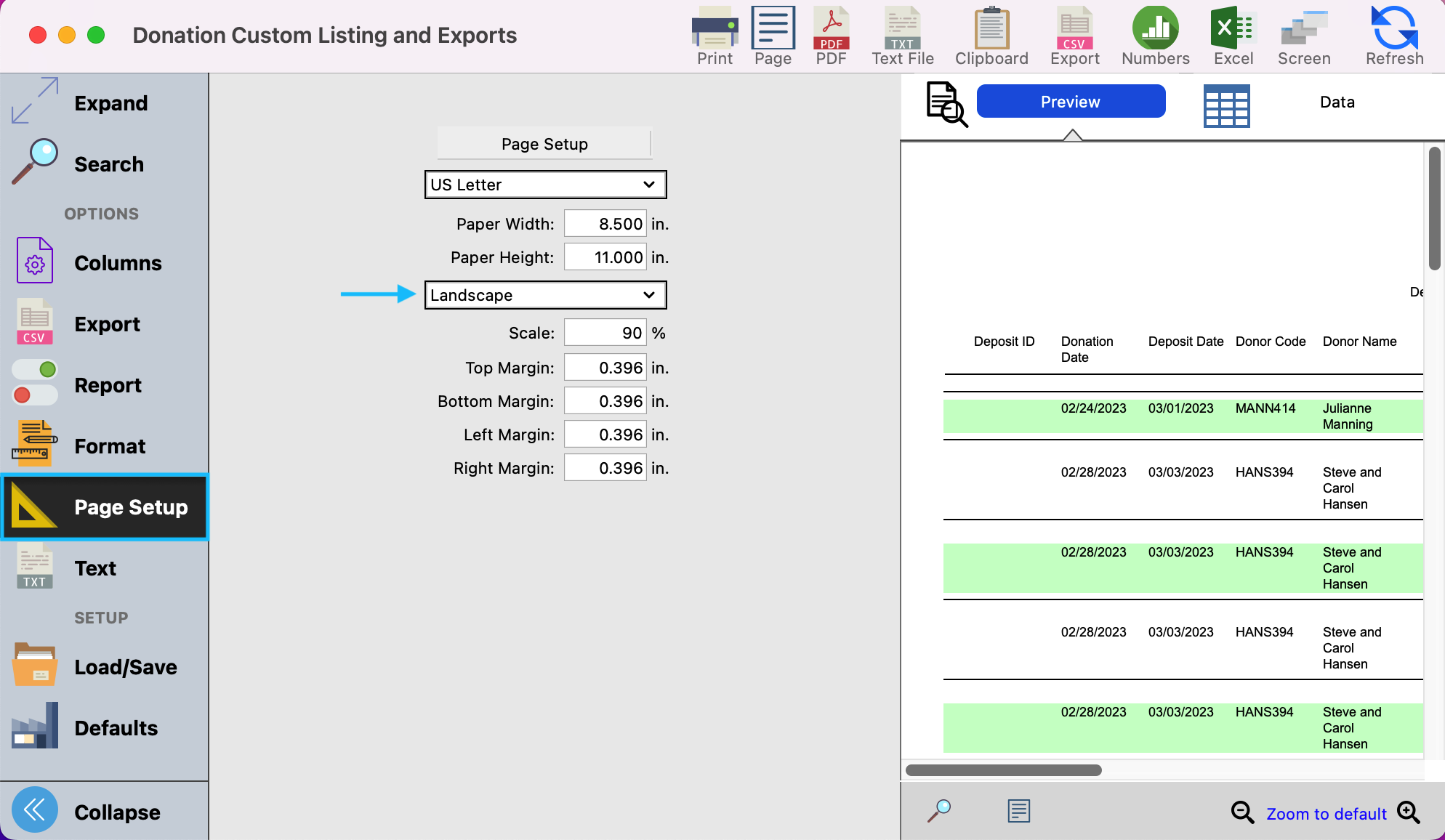Screen dimensions: 1445x840
Task: Copy the listing using the Clipboard icon
Action: (991, 36)
